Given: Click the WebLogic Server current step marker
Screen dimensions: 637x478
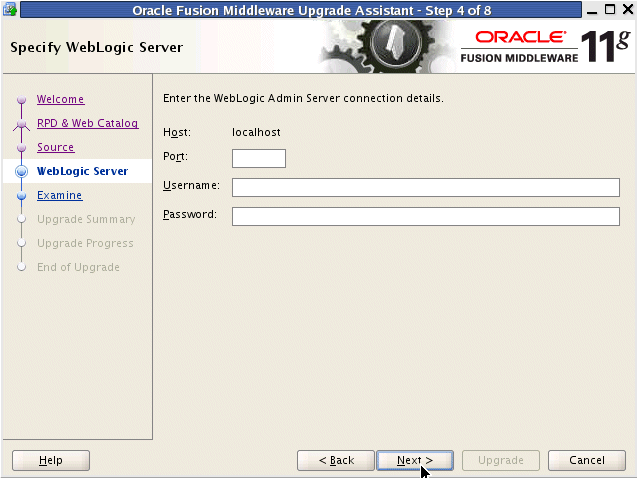Looking at the screenshot, I should pyautogui.click(x=22, y=171).
